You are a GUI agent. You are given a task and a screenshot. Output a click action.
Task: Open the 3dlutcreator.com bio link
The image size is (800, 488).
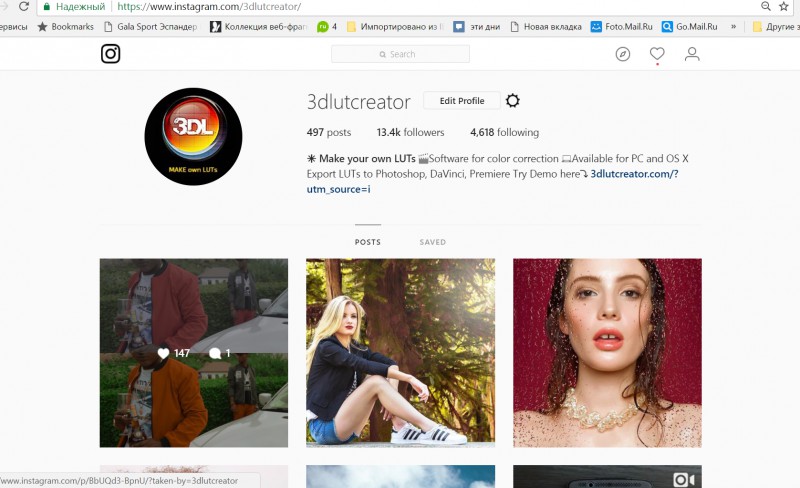[x=634, y=174]
